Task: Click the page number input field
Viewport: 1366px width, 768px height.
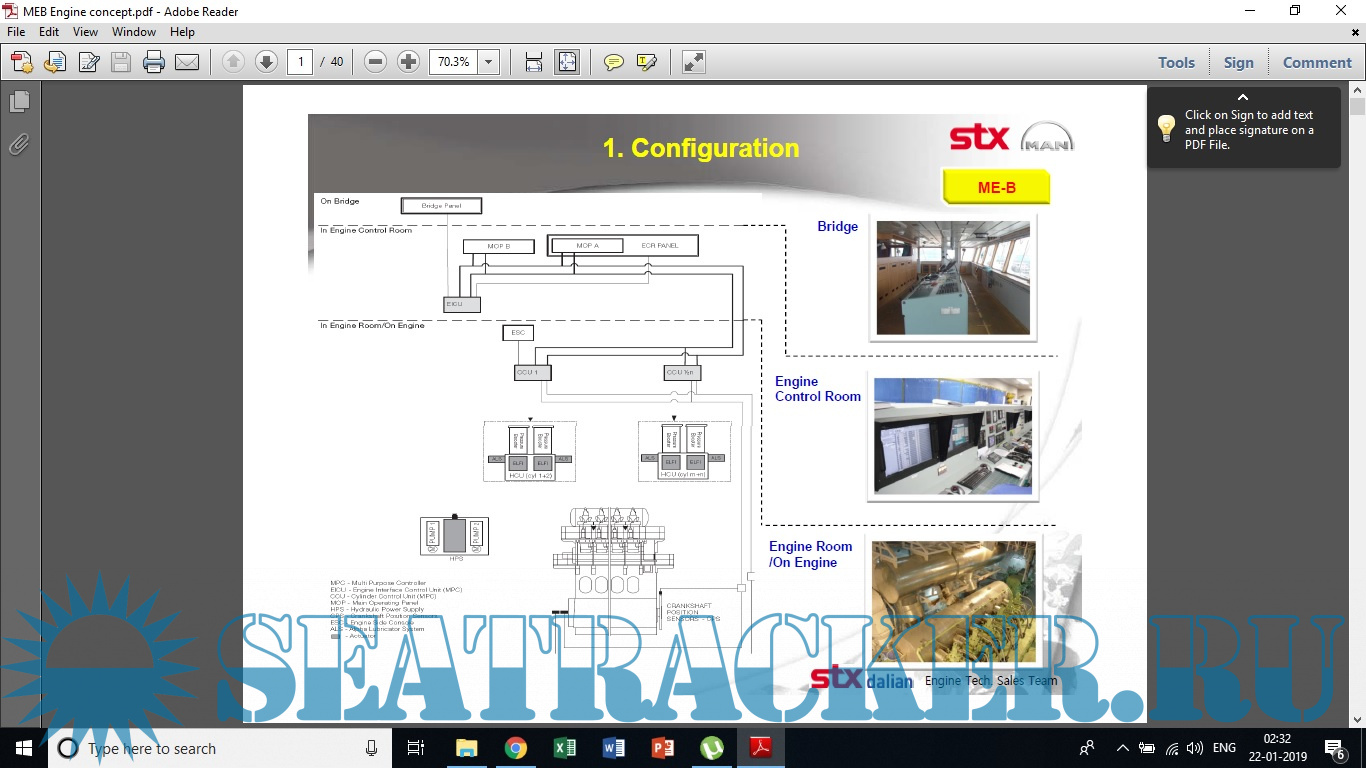Action: pos(300,62)
